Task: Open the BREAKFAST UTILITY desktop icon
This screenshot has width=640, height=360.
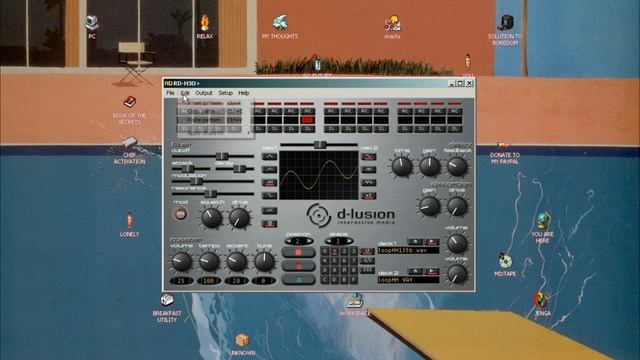Action: [x=167, y=308]
